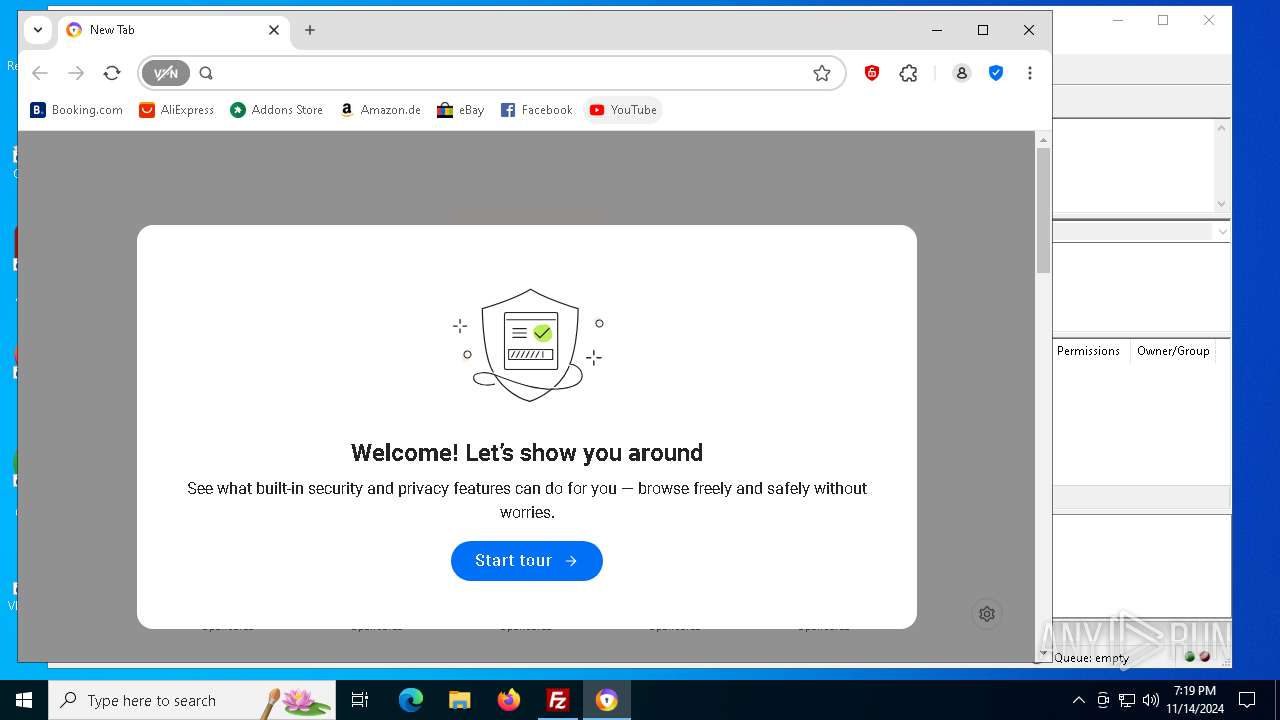The width and height of the screenshot is (1280, 720).
Task: Open the red ad blocker shield extension
Action: pyautogui.click(x=872, y=73)
